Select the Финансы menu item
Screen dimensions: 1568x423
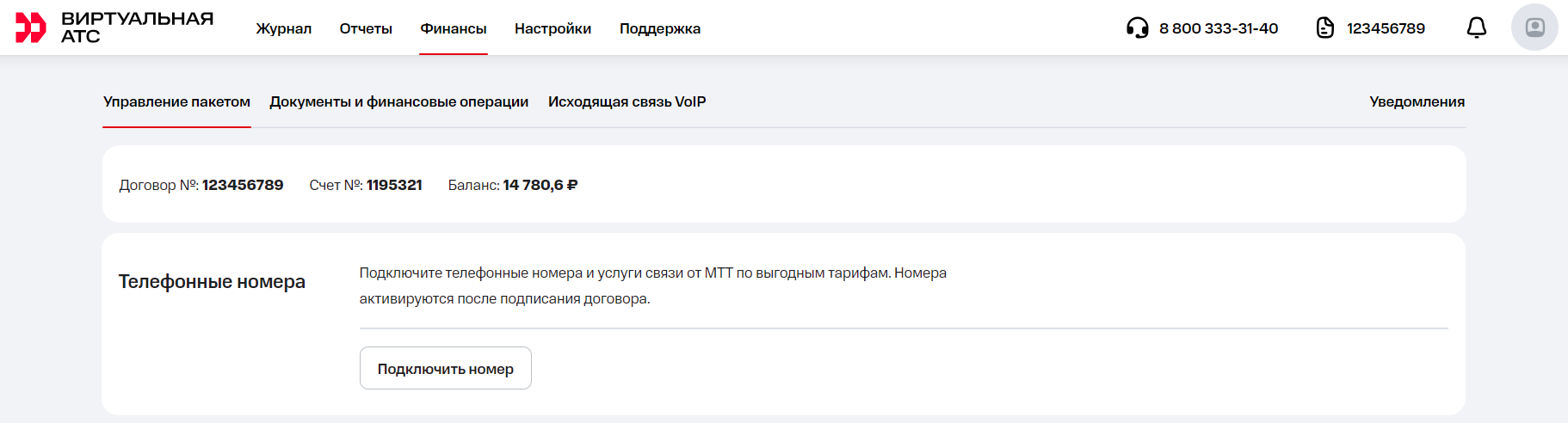click(454, 28)
